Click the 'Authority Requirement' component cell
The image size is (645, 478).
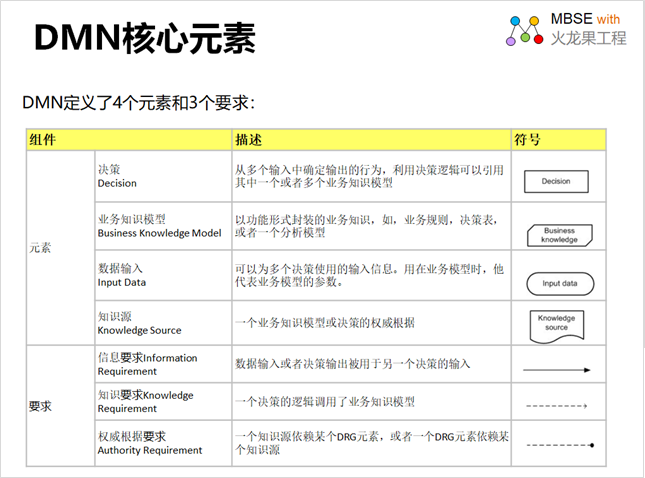(x=163, y=443)
